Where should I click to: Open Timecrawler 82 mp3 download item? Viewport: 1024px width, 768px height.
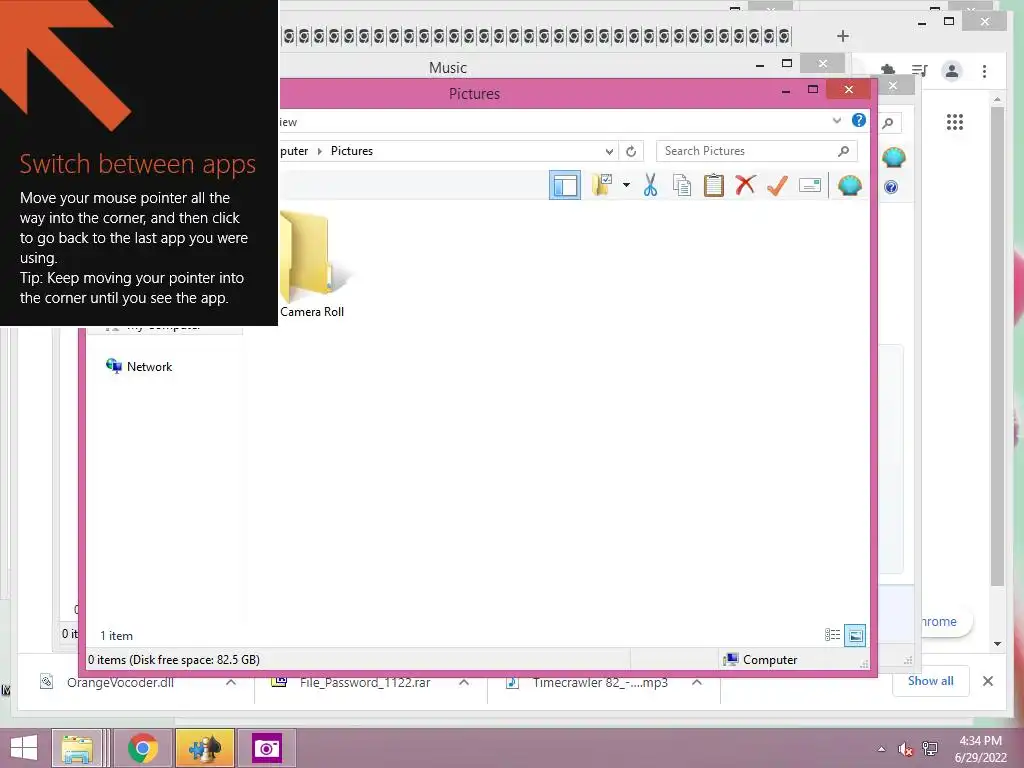(600, 682)
